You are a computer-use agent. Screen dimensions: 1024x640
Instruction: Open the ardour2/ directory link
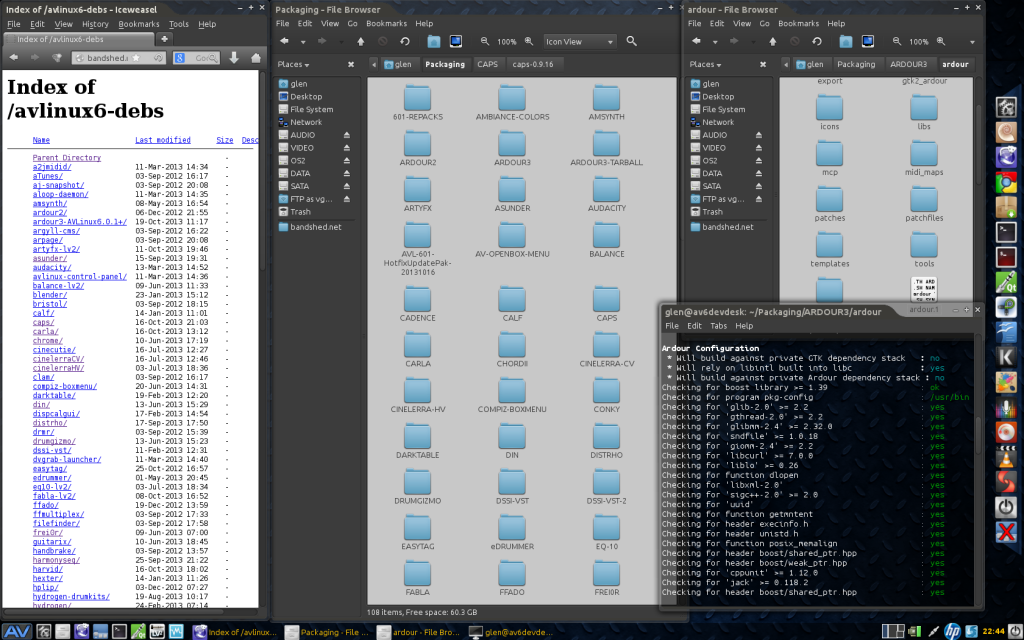click(50, 212)
